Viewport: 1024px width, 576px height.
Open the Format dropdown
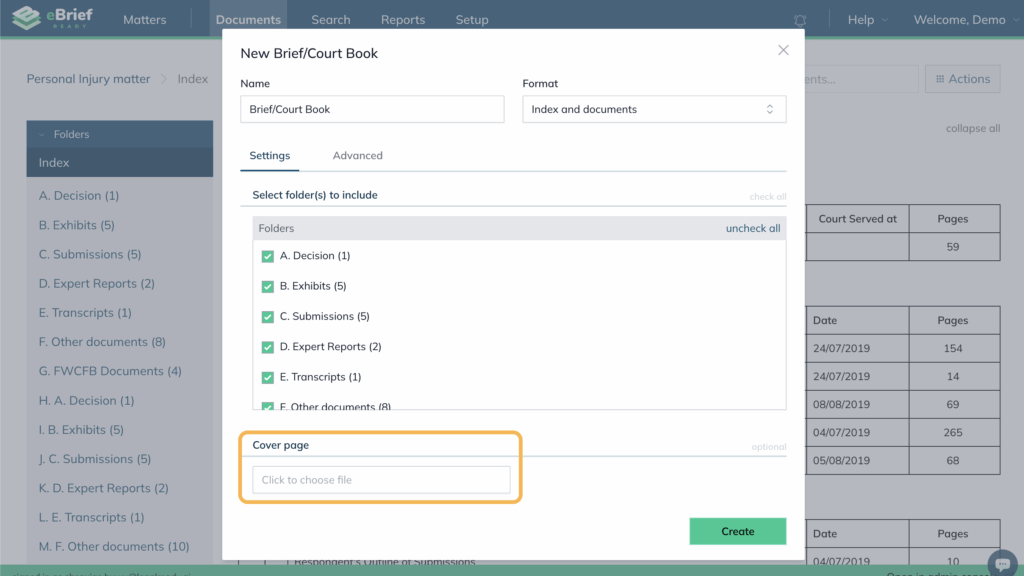tap(654, 109)
